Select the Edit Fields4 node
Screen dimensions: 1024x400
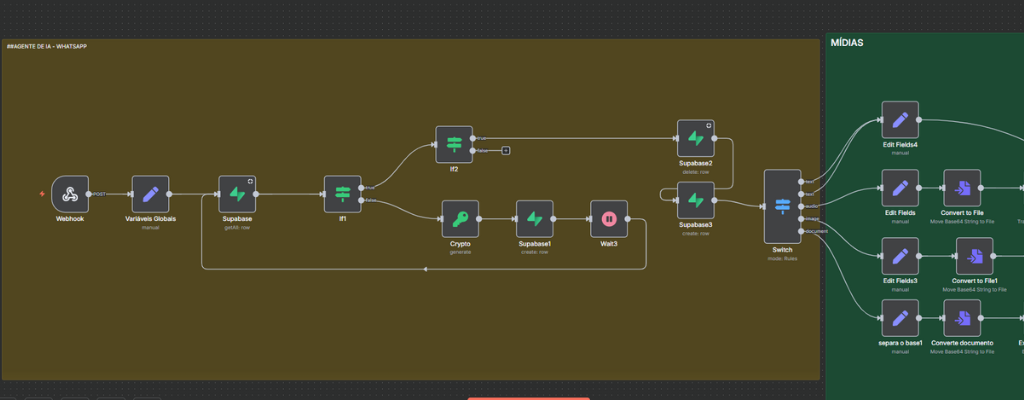(x=900, y=120)
